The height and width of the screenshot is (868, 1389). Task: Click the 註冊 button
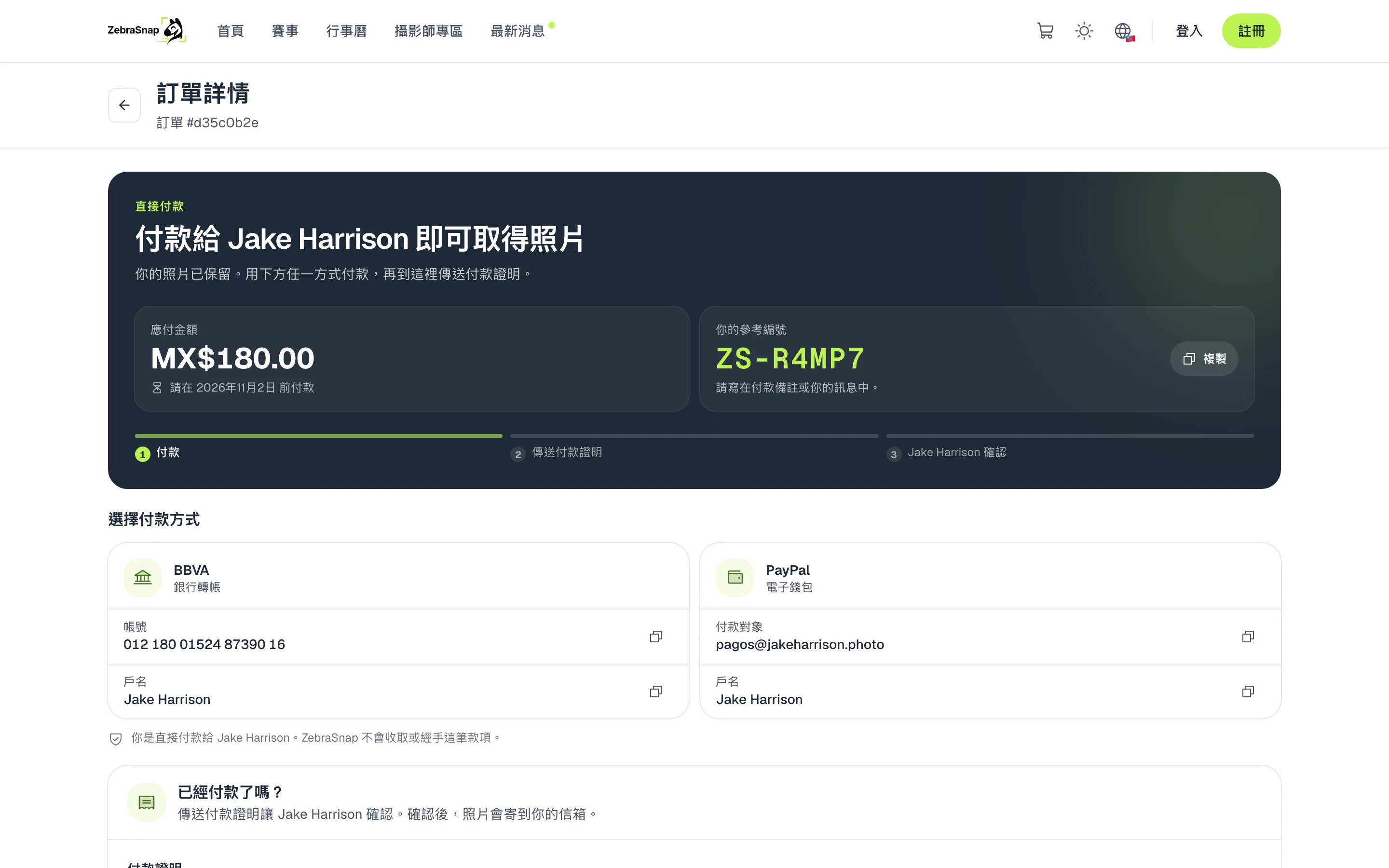click(1251, 31)
